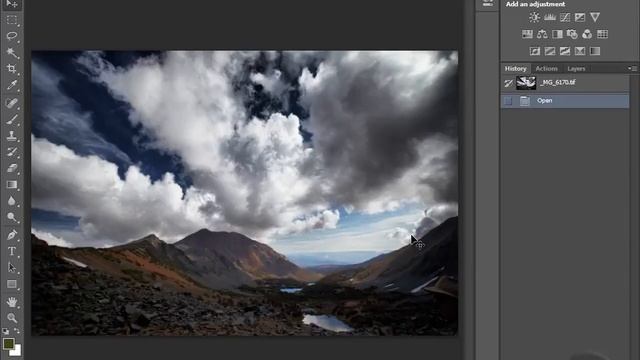The width and height of the screenshot is (640, 360).
Task: Select the Path Selection tool
Action: click(x=11, y=267)
